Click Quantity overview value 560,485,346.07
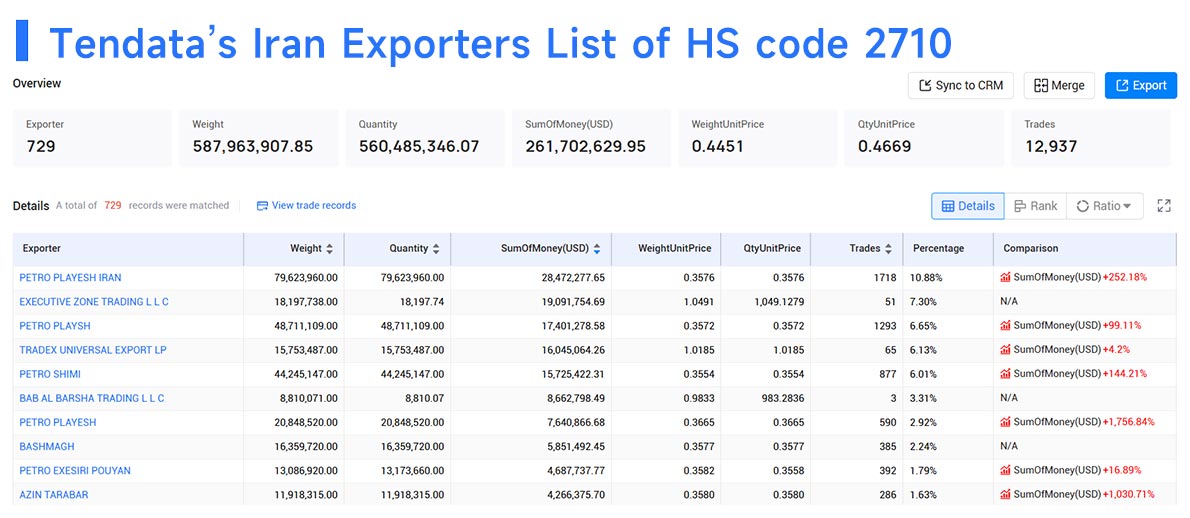Image resolution: width=1190 pixels, height=518 pixels. pyautogui.click(x=419, y=146)
